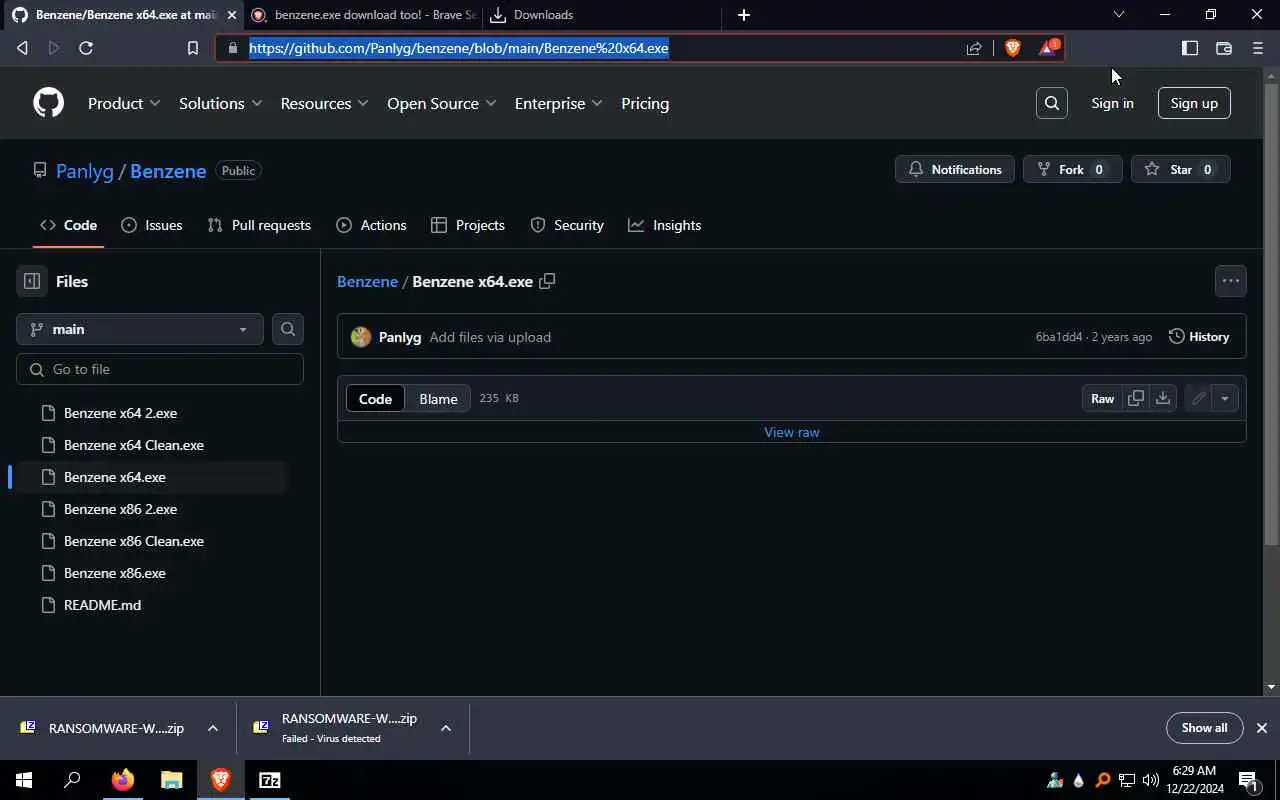Open the browser hamburger menu

[1258, 48]
